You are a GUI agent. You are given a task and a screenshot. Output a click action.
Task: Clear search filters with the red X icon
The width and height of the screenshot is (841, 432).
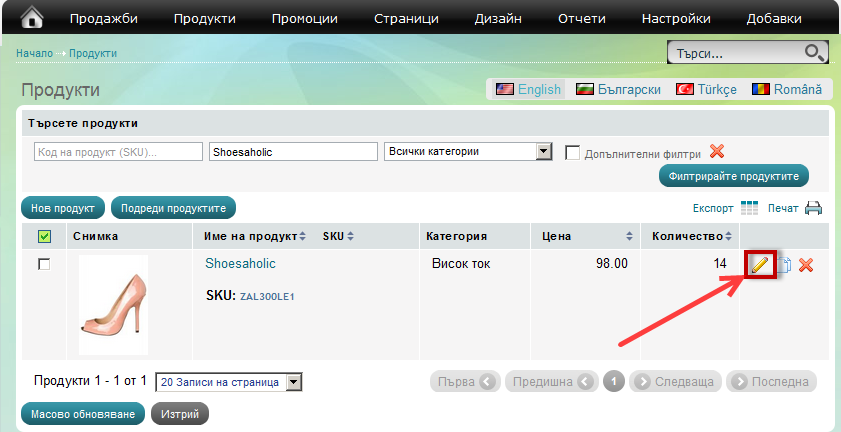pos(716,152)
